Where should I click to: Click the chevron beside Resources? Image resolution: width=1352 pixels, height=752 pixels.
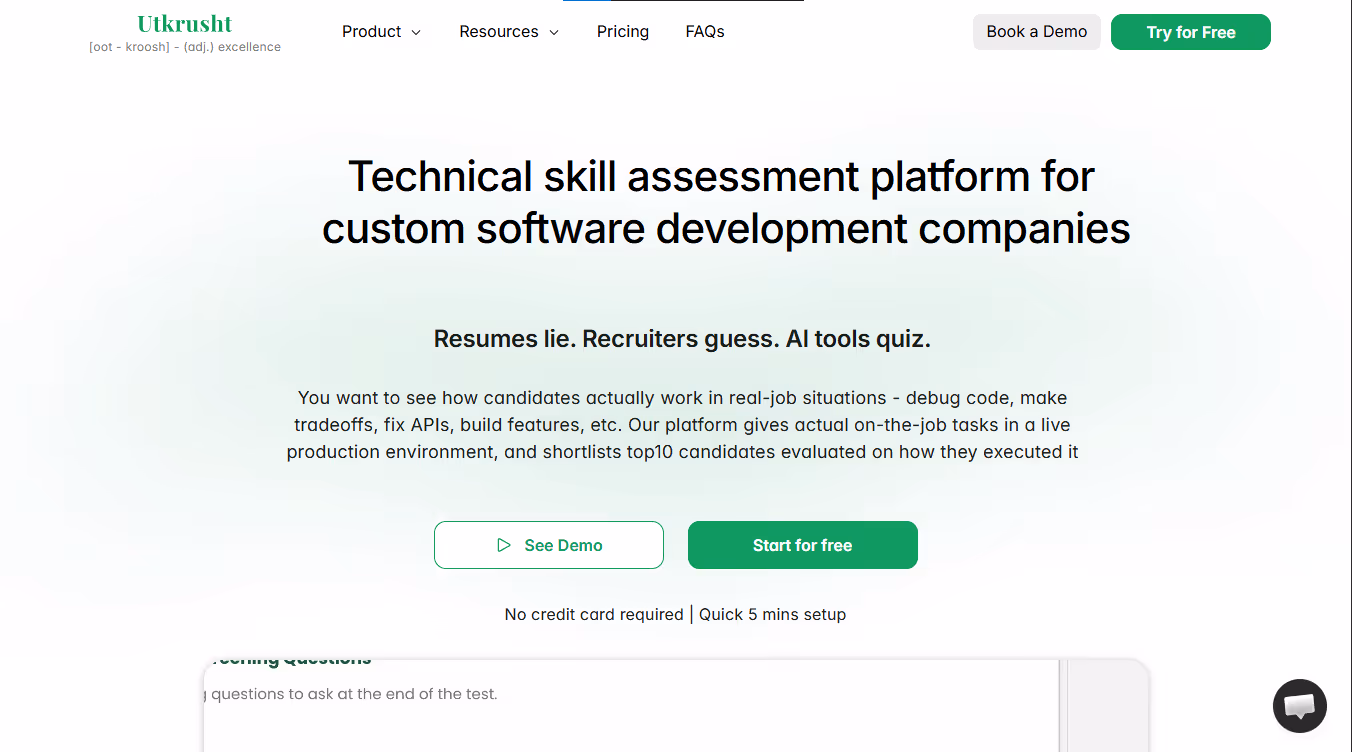coord(556,32)
